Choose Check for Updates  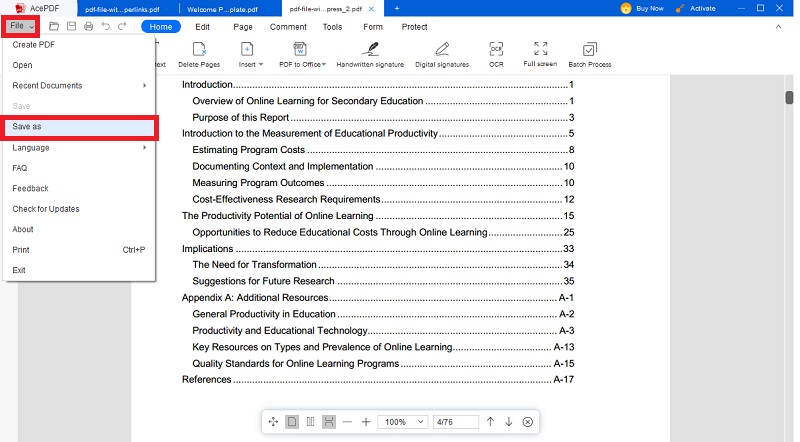[79, 209]
